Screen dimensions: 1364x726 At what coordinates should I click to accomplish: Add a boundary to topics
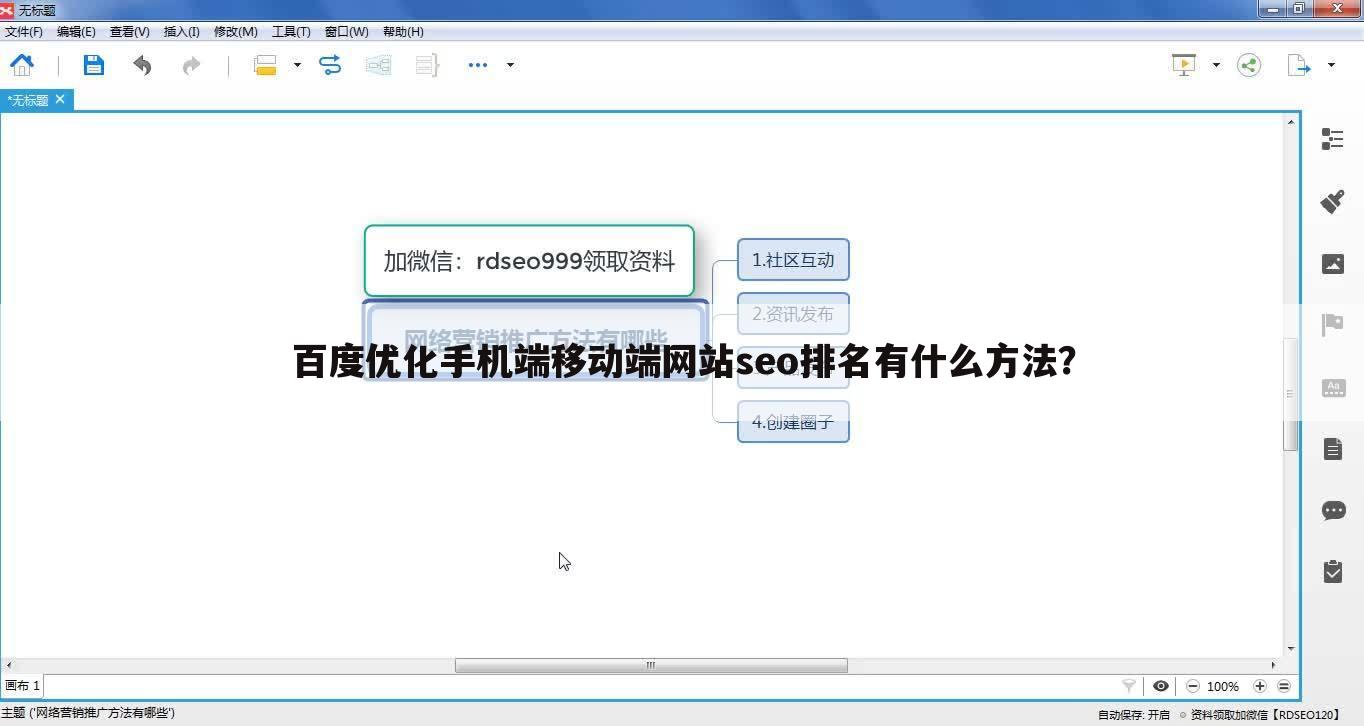point(378,65)
